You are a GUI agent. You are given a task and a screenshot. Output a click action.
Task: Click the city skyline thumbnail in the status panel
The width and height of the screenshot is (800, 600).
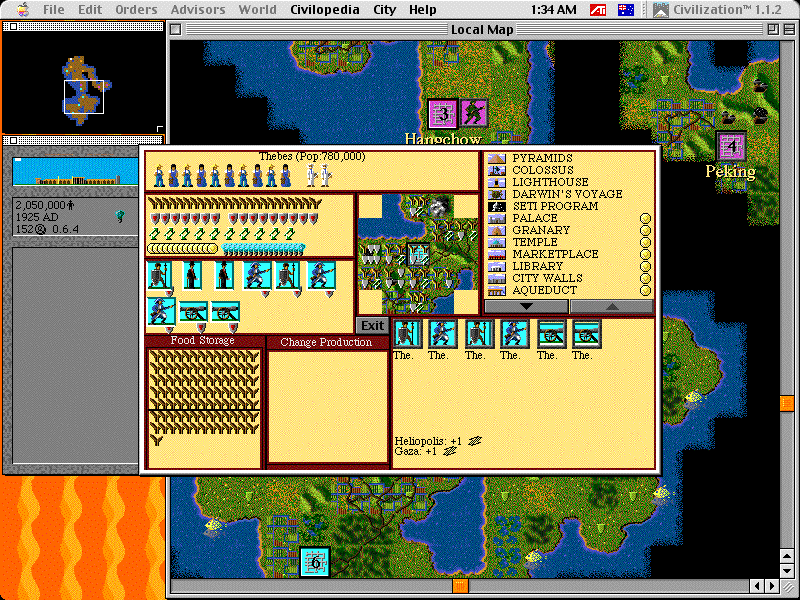75,171
